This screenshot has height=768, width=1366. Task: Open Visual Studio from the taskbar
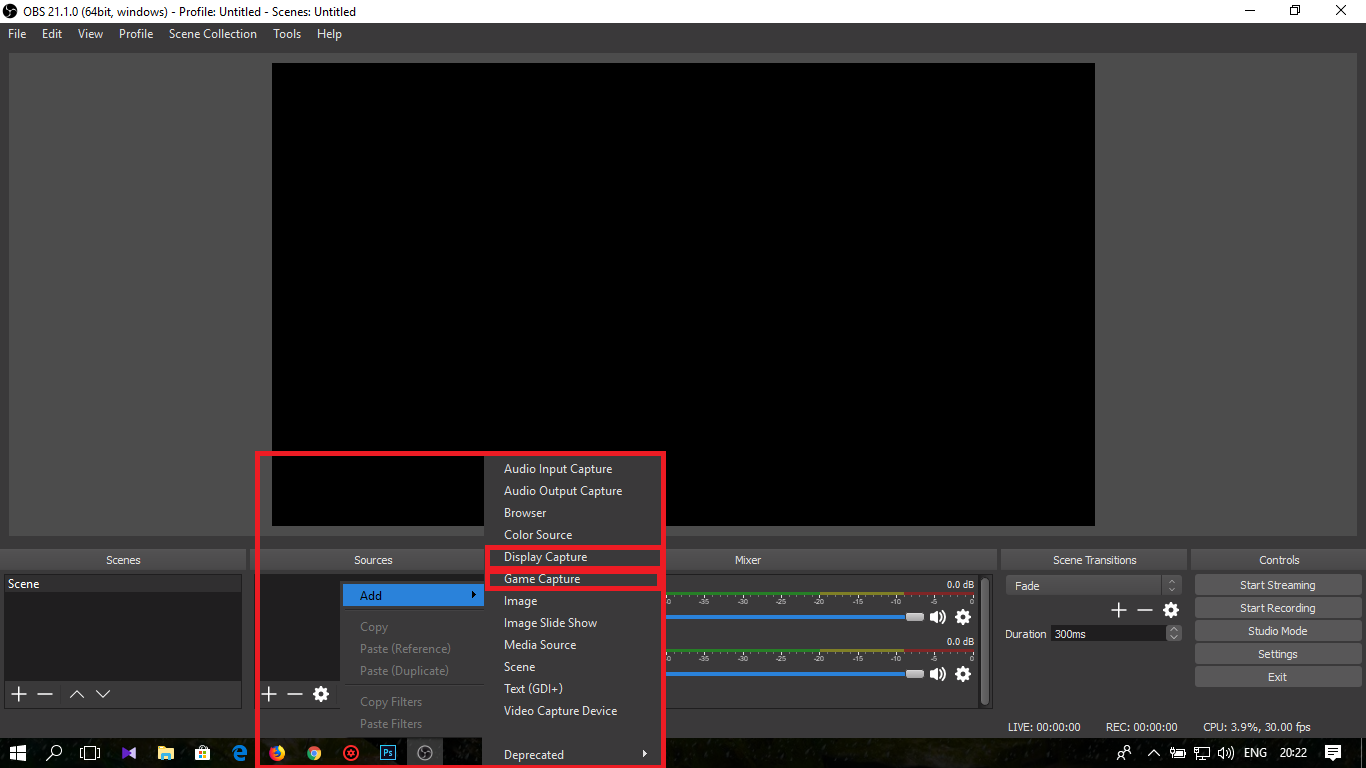129,753
